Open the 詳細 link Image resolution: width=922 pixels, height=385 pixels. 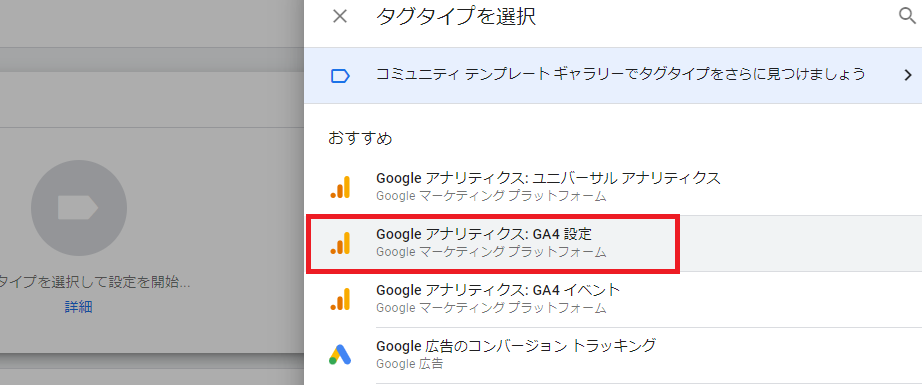point(78,307)
